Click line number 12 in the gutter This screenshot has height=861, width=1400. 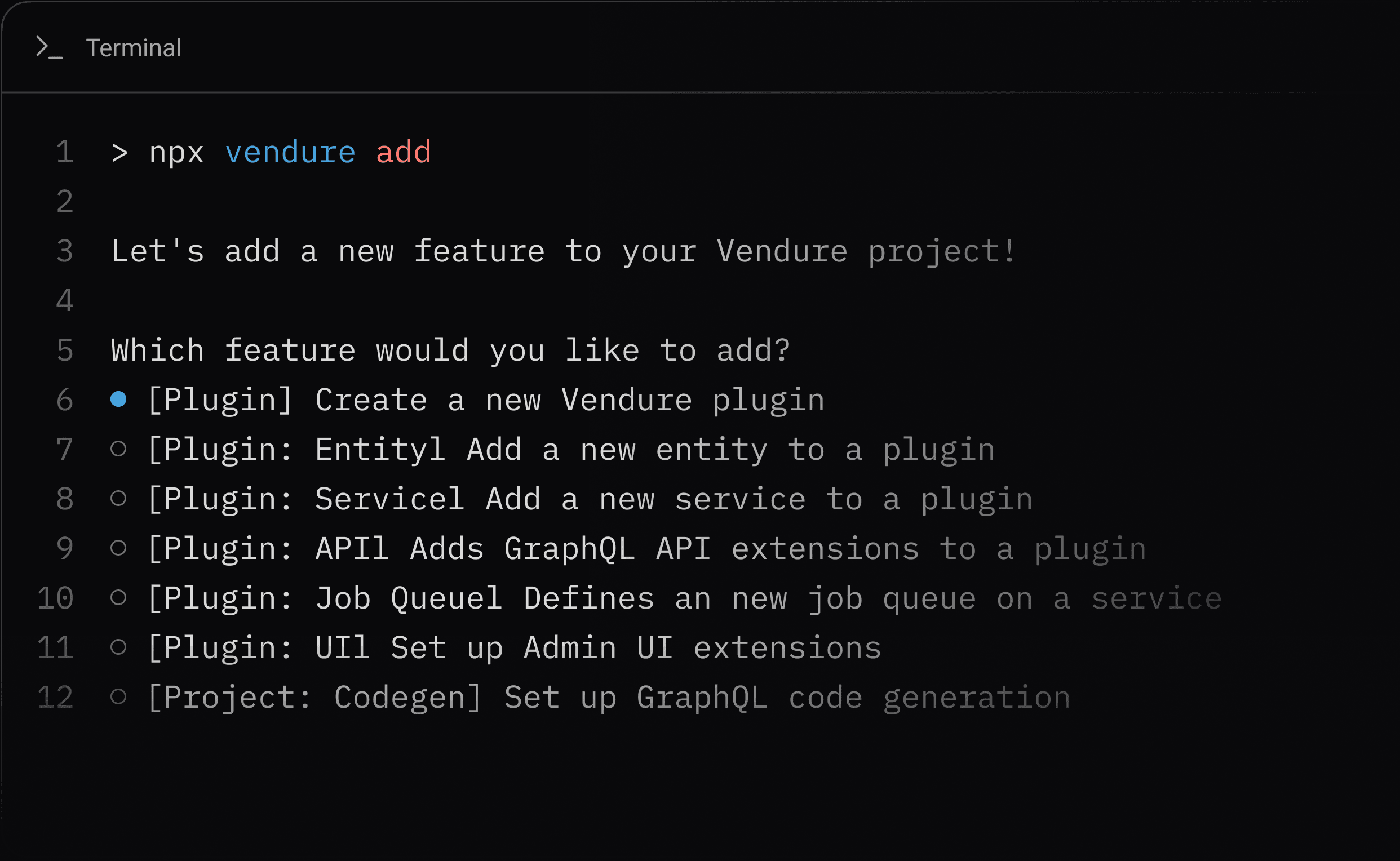[55, 697]
